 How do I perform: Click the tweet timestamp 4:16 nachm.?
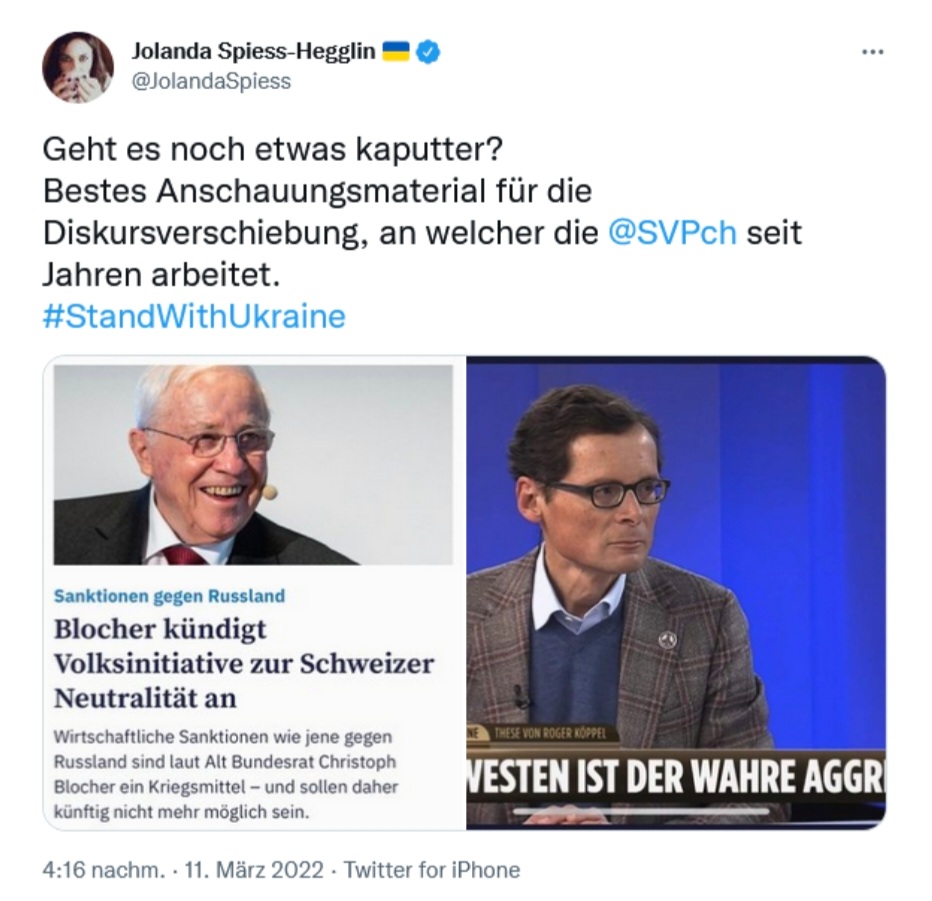[102, 870]
